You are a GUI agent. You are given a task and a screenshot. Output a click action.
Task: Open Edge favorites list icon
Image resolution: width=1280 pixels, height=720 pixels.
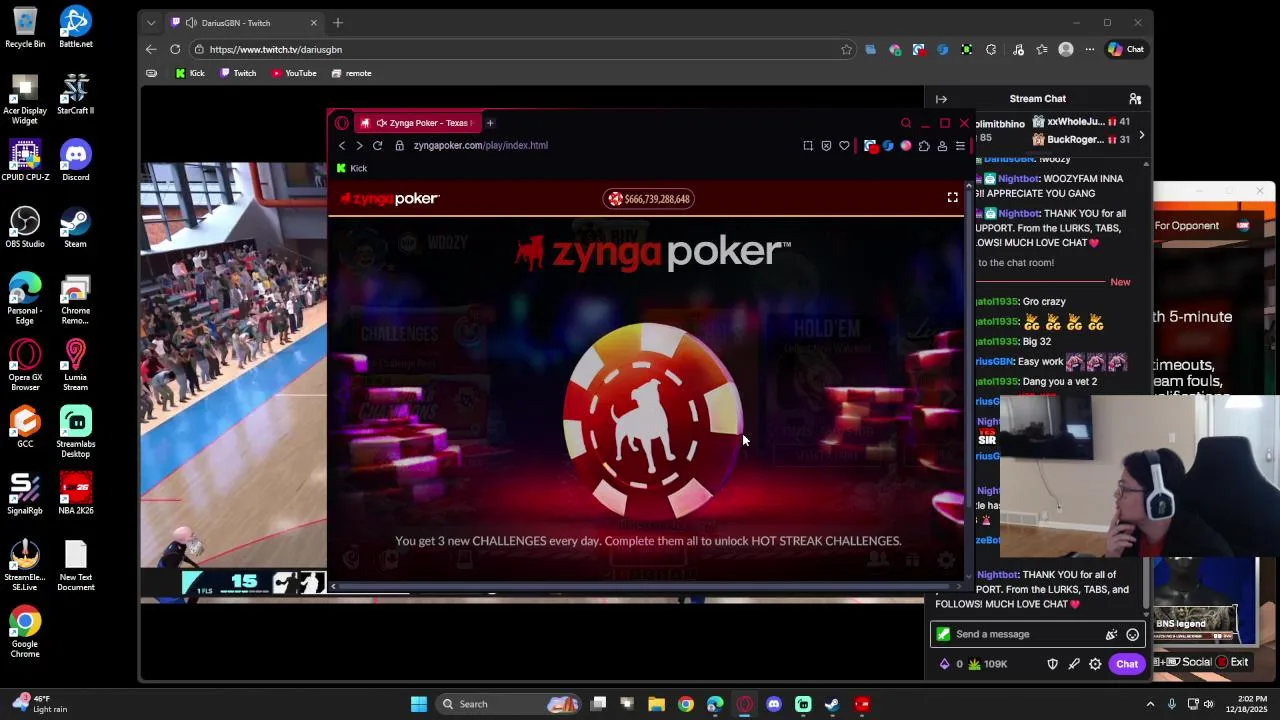click(x=1042, y=49)
